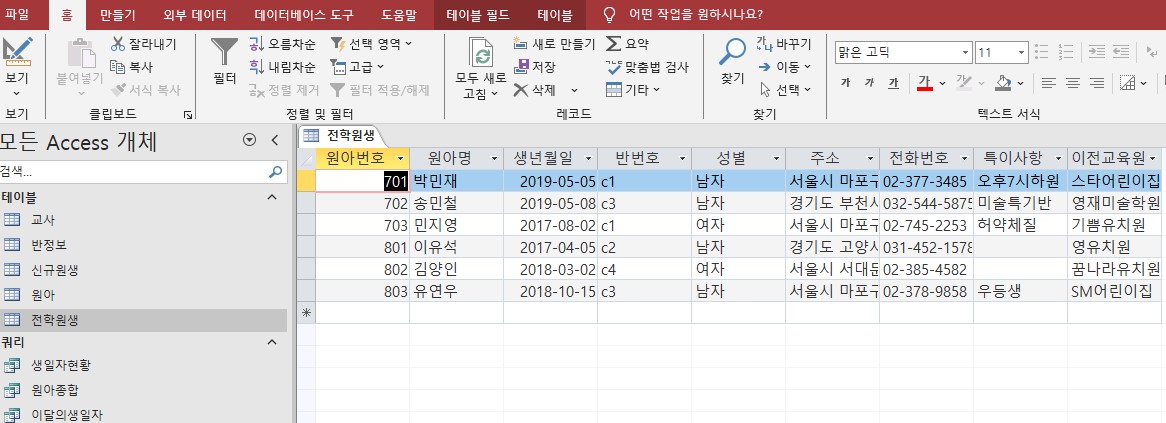Viewport: 1166px width, 423px height.
Task: Toggle center text alignment
Action: click(x=1071, y=82)
